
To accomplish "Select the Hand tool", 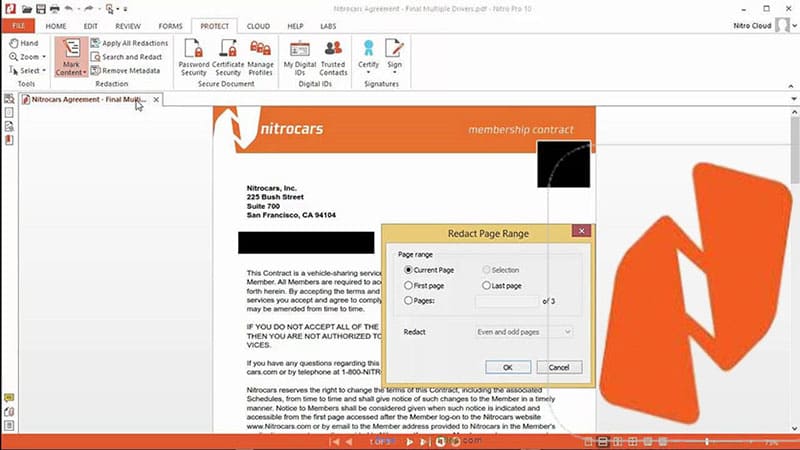I will pos(23,43).
